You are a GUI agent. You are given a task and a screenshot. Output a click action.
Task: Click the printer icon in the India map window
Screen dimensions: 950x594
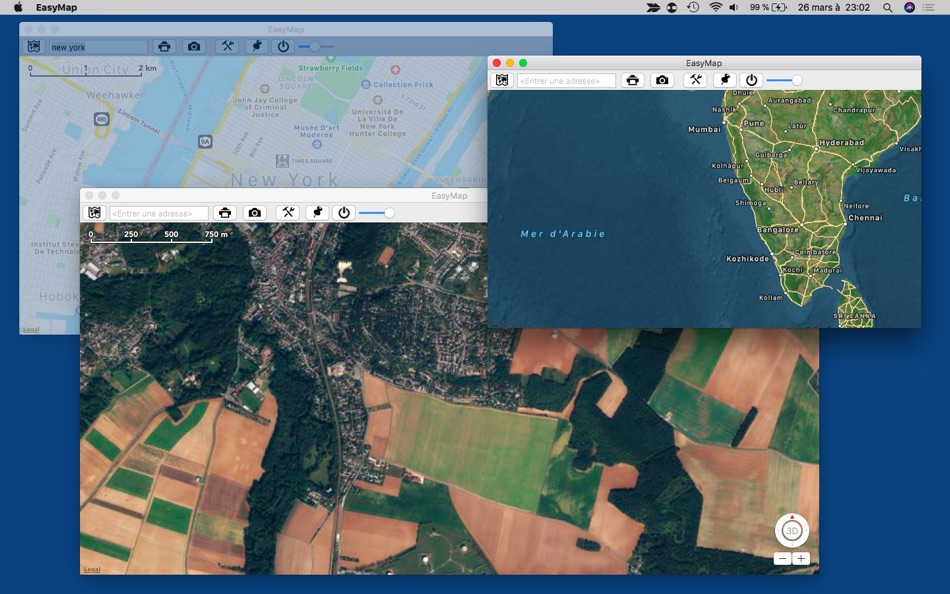click(x=631, y=80)
